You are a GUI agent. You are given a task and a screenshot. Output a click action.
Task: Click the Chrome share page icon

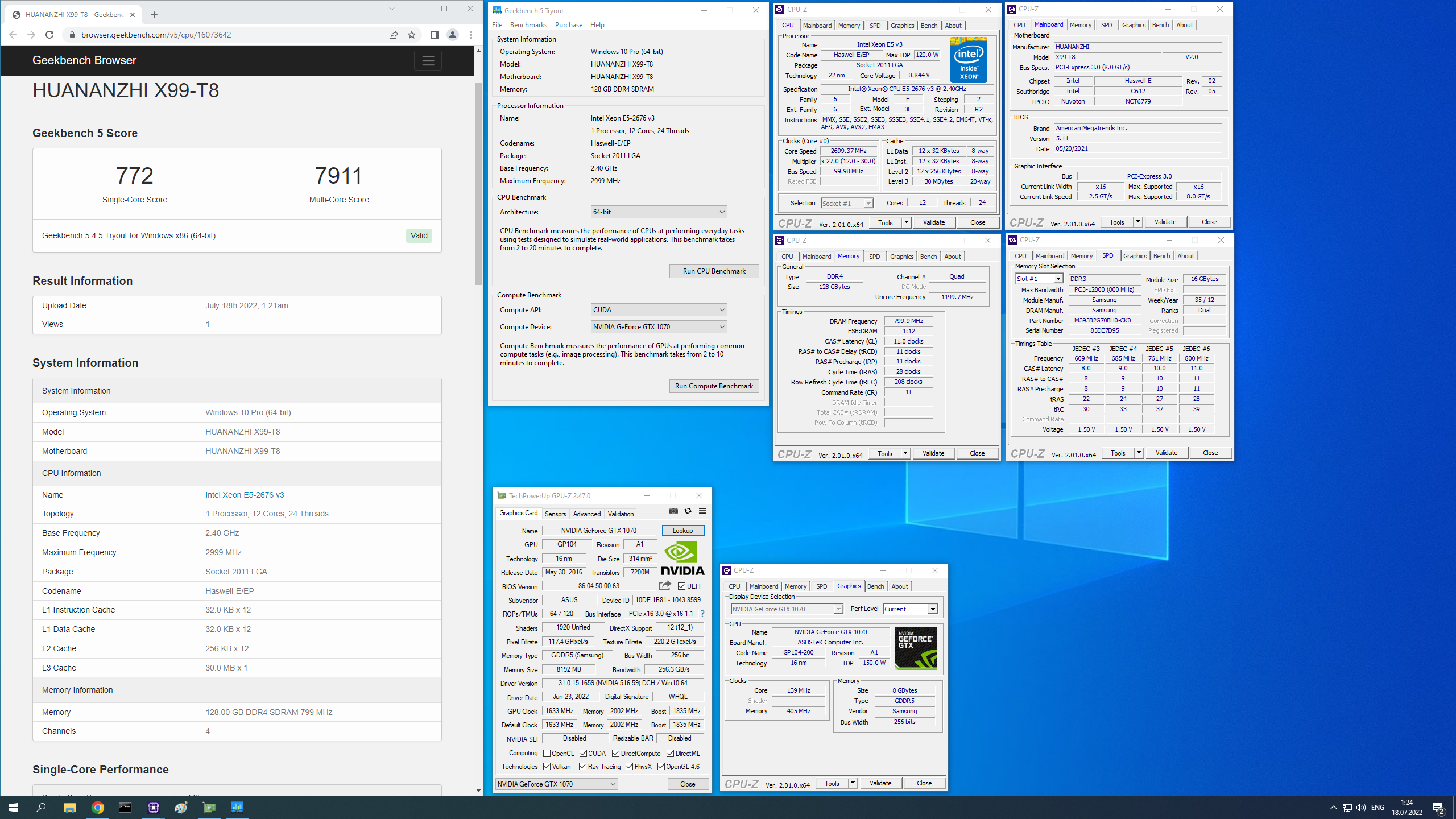394,35
